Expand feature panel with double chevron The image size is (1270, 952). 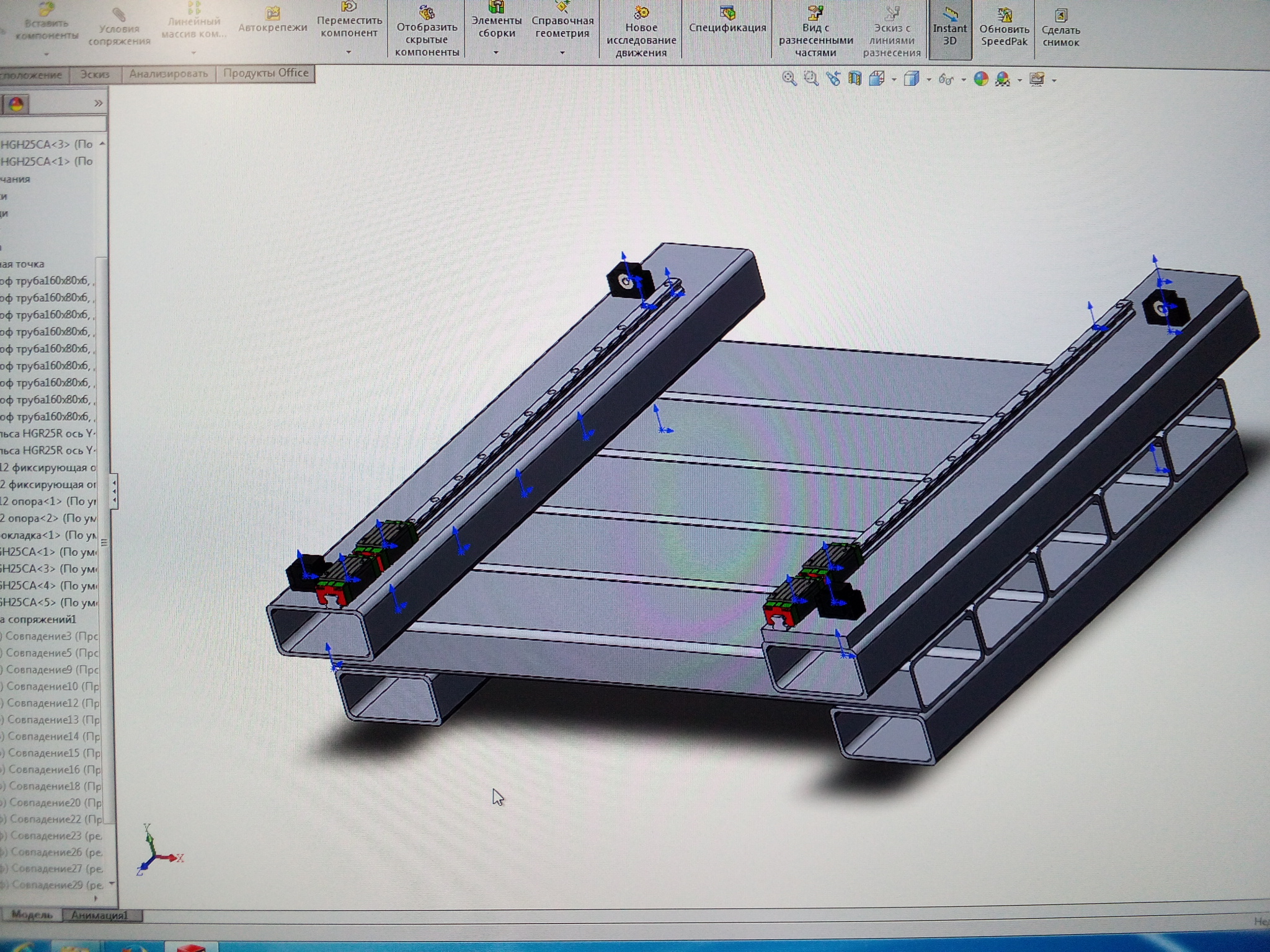tap(98, 104)
